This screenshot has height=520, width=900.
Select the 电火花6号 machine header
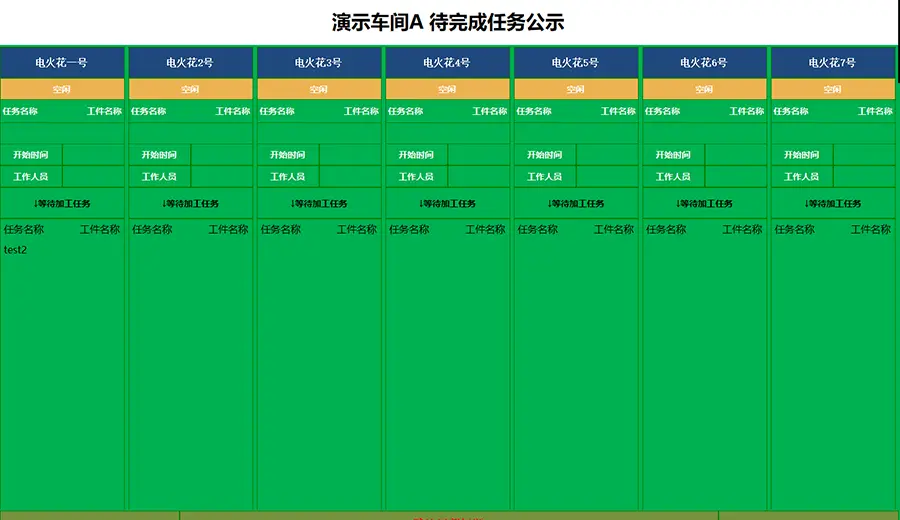tap(705, 63)
